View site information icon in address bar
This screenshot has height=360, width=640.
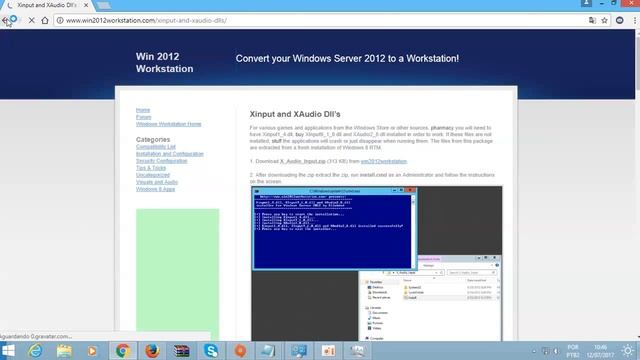click(60, 20)
